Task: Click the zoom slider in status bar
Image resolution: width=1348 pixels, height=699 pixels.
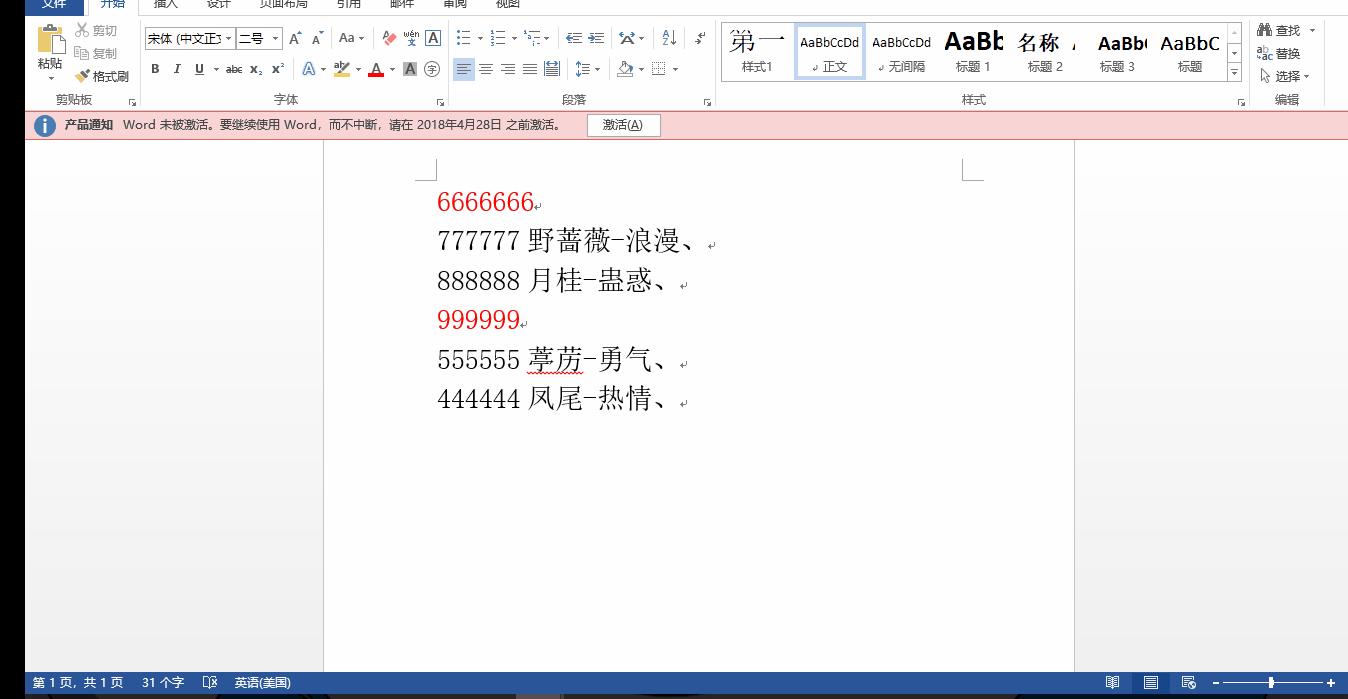Action: (x=1271, y=683)
